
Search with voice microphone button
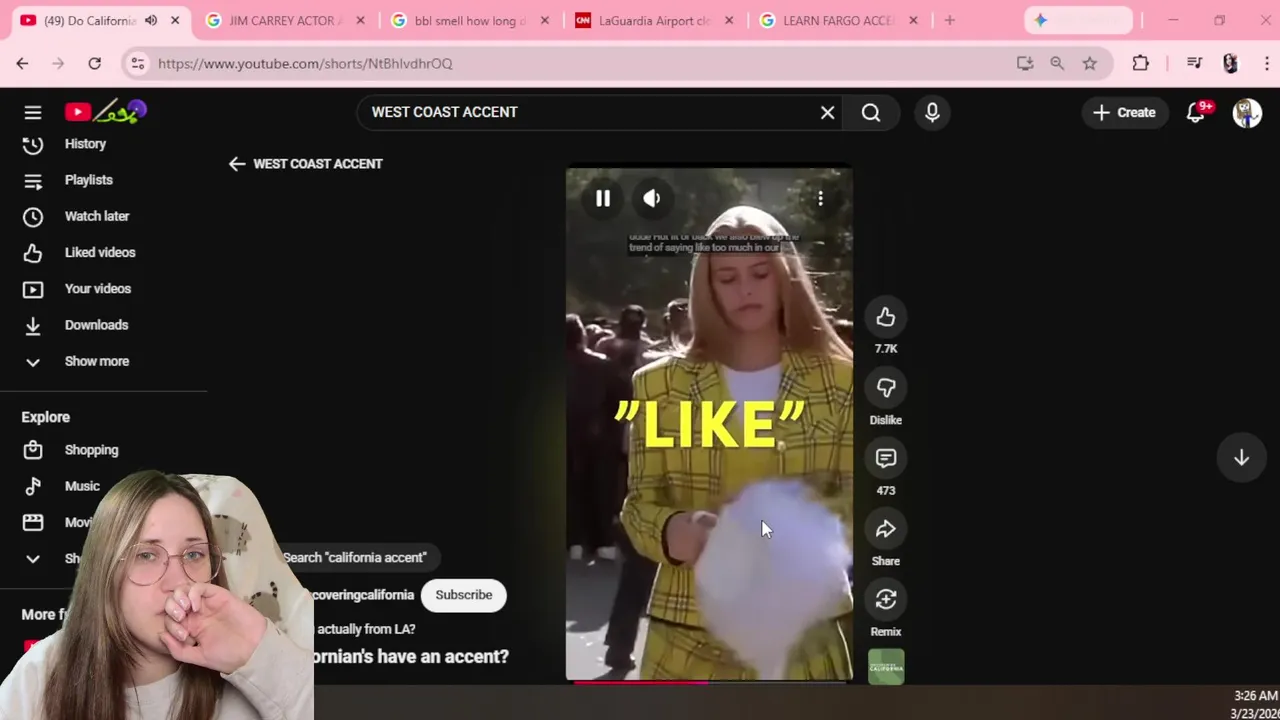(932, 112)
